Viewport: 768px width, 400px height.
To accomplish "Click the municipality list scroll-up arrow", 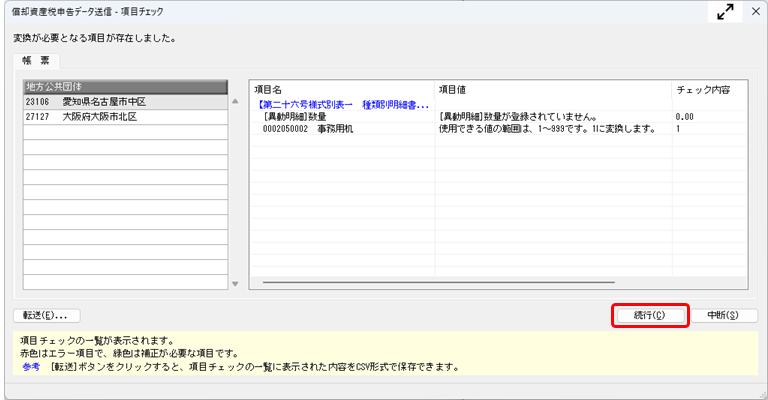I will click(x=235, y=102).
